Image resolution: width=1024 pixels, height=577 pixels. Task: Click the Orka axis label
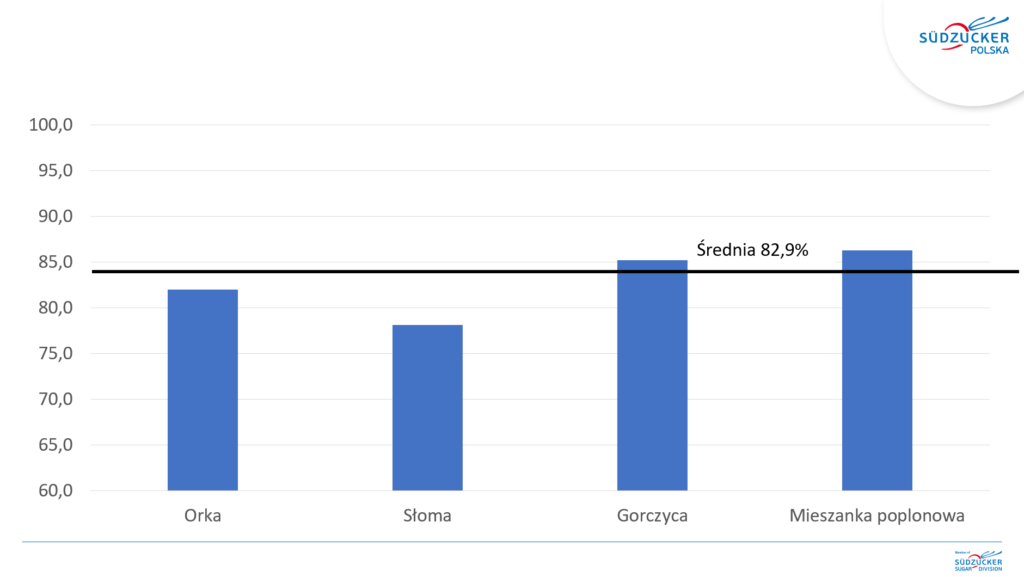tap(202, 516)
